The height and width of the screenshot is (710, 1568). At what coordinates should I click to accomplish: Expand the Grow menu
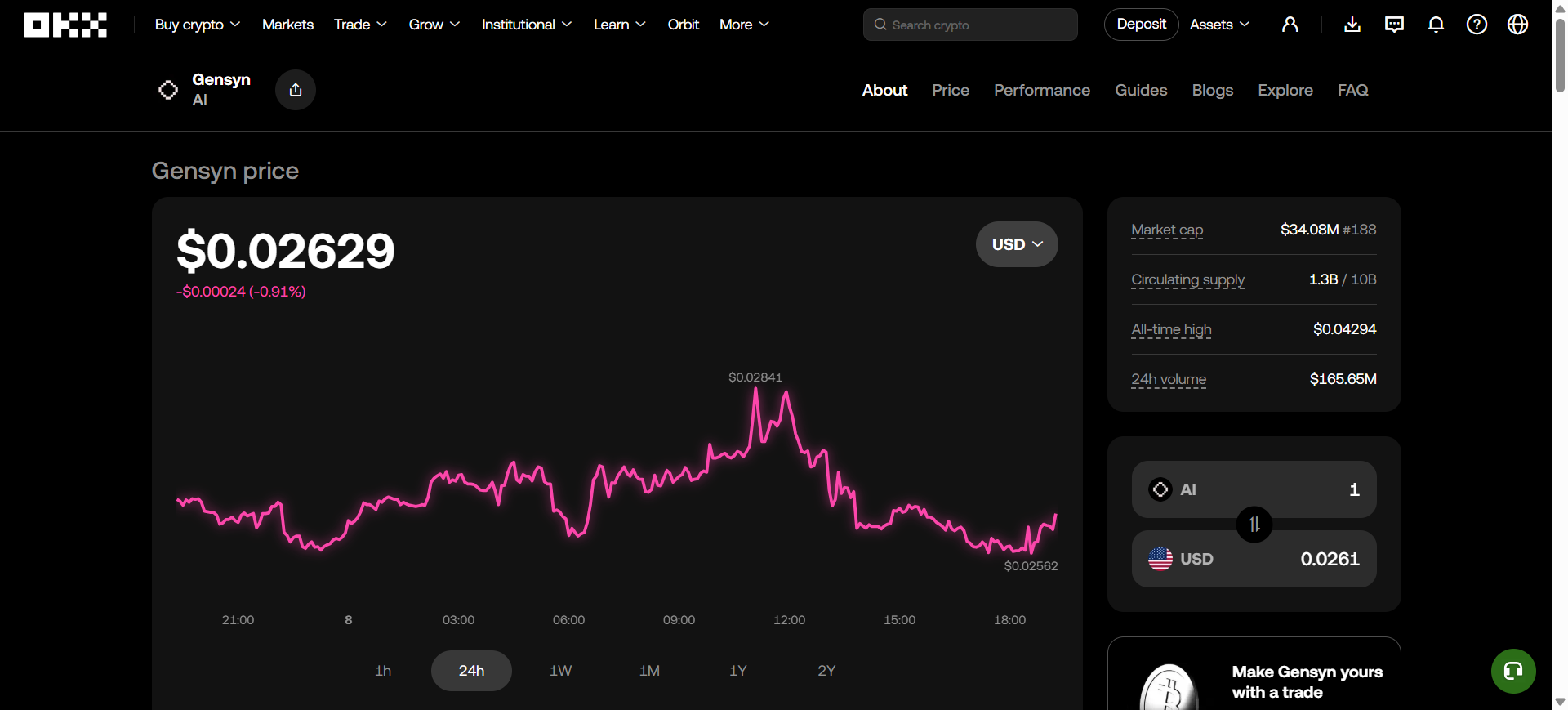point(434,25)
